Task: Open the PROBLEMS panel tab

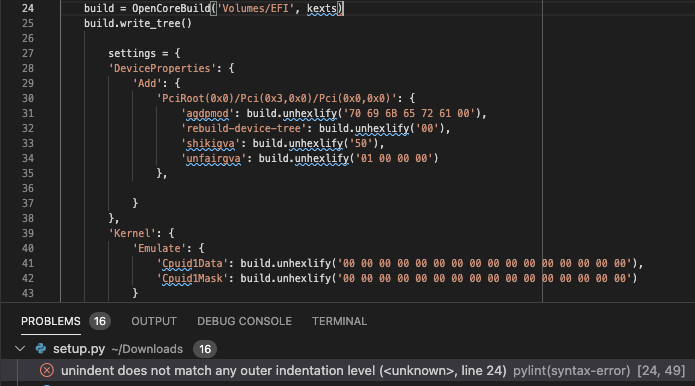Action: click(51, 321)
